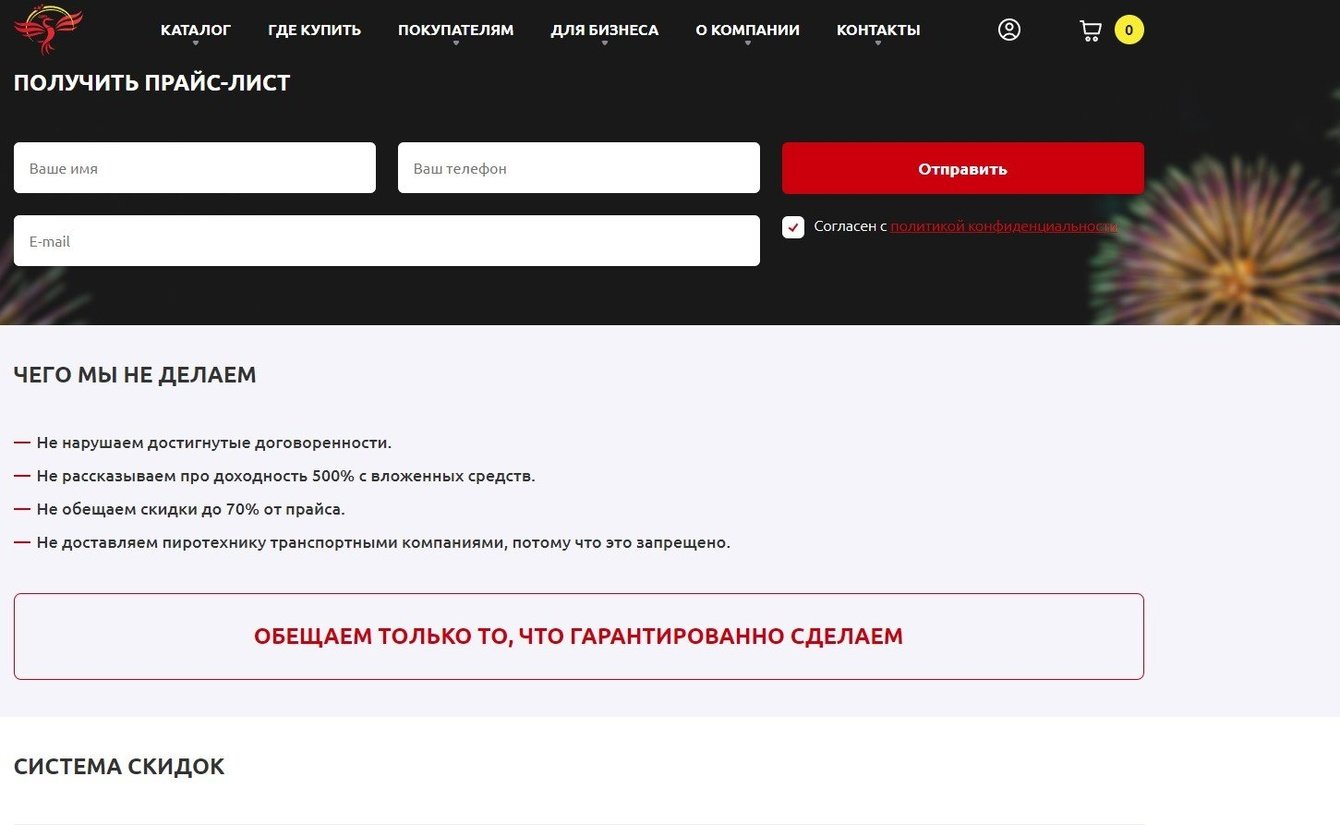Image resolution: width=1340 pixels, height=825 pixels.
Task: Click the yellow cart counter badge
Action: click(x=1129, y=30)
